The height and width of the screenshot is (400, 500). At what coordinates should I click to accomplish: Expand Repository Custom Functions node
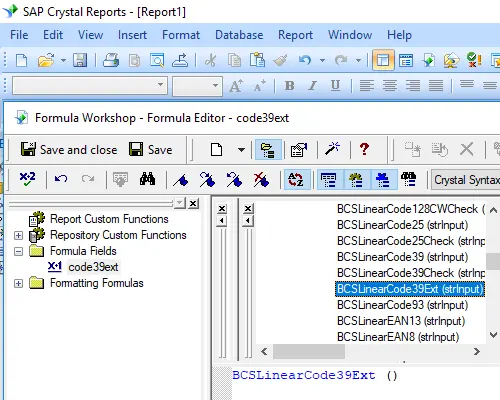(x=18, y=235)
